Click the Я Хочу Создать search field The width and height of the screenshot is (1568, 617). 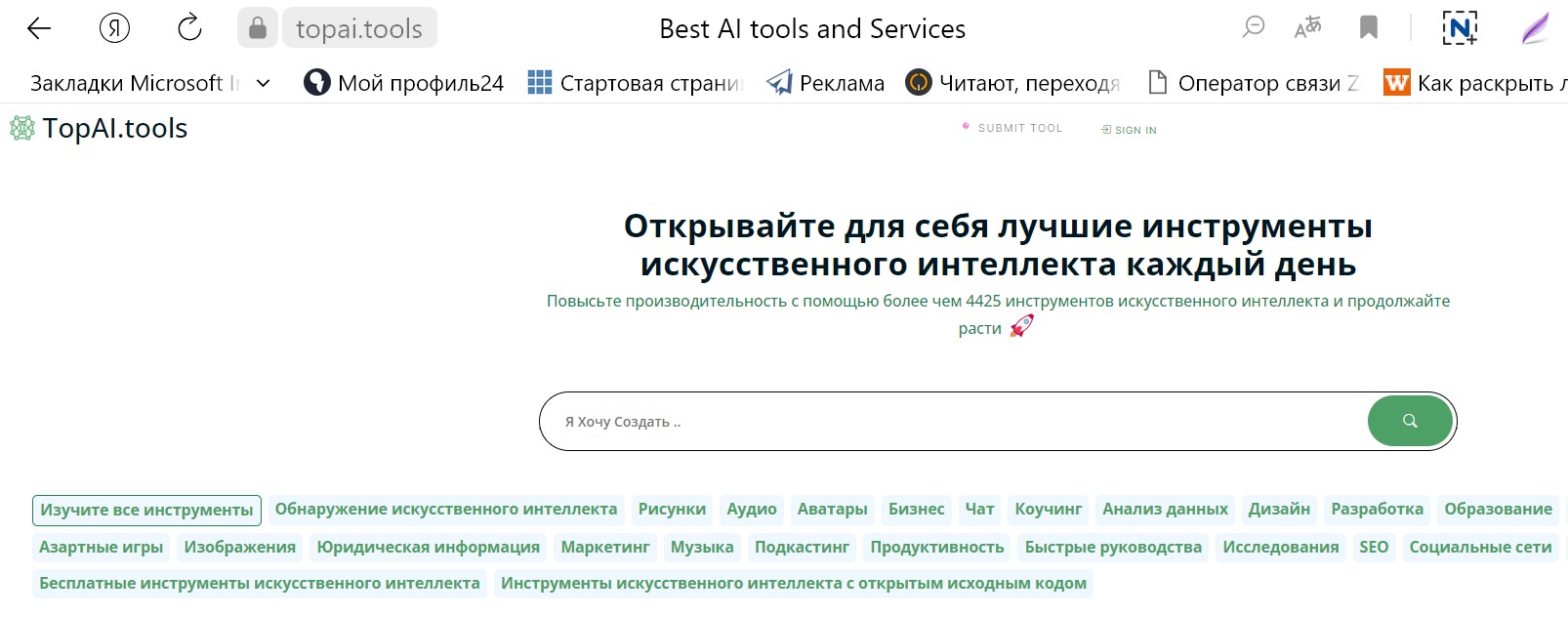point(957,422)
